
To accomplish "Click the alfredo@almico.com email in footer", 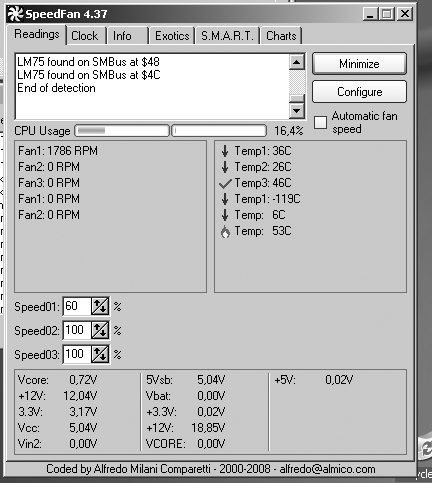I will pos(327,469).
